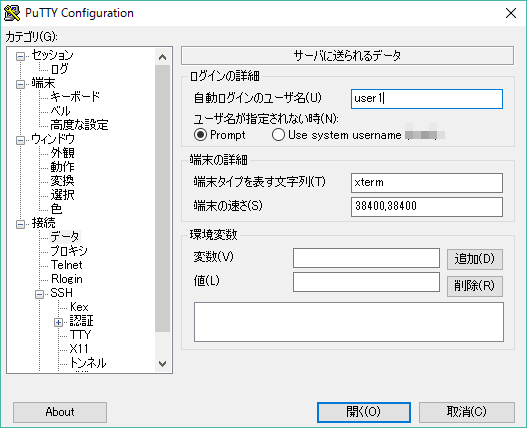This screenshot has height=428, width=527.
Task: Open the トンネル category
Action: (88, 363)
